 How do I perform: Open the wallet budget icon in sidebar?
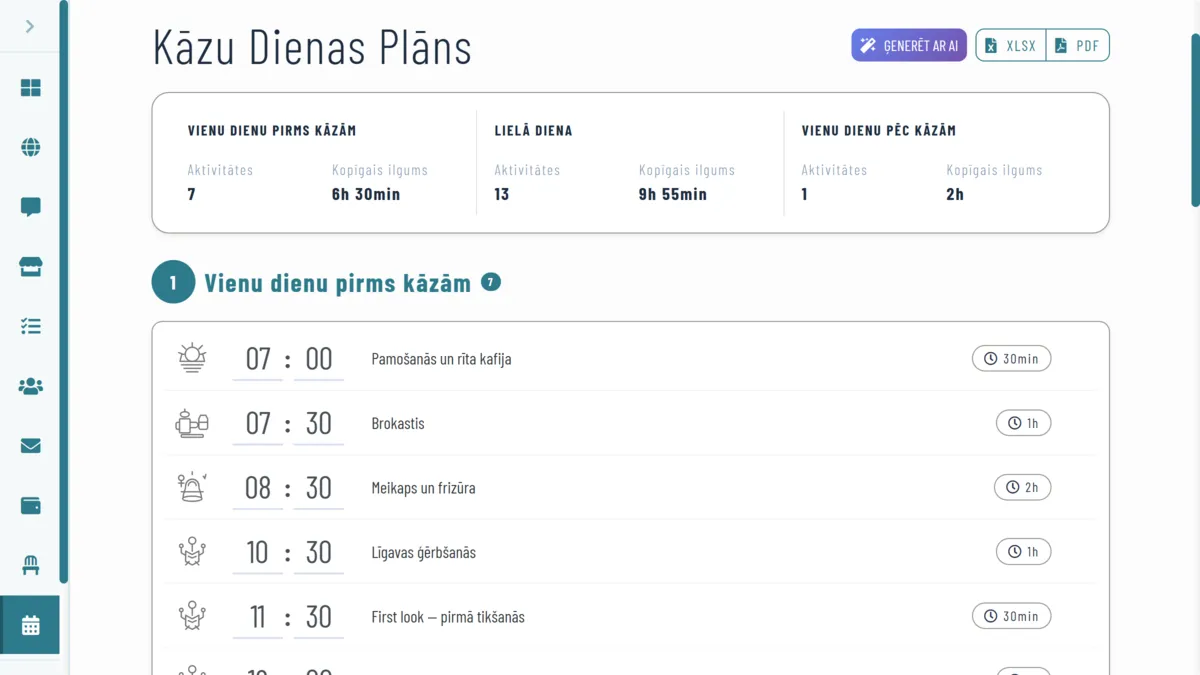[x=31, y=505]
